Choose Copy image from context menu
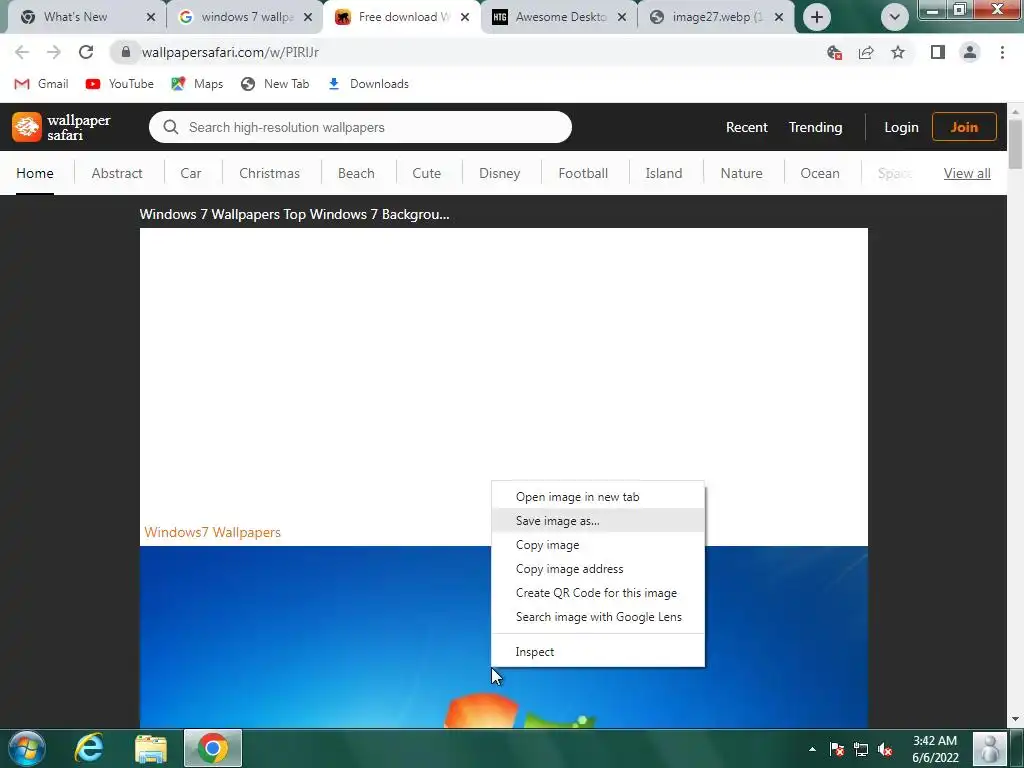Viewport: 1024px width, 768px height. pos(598,545)
